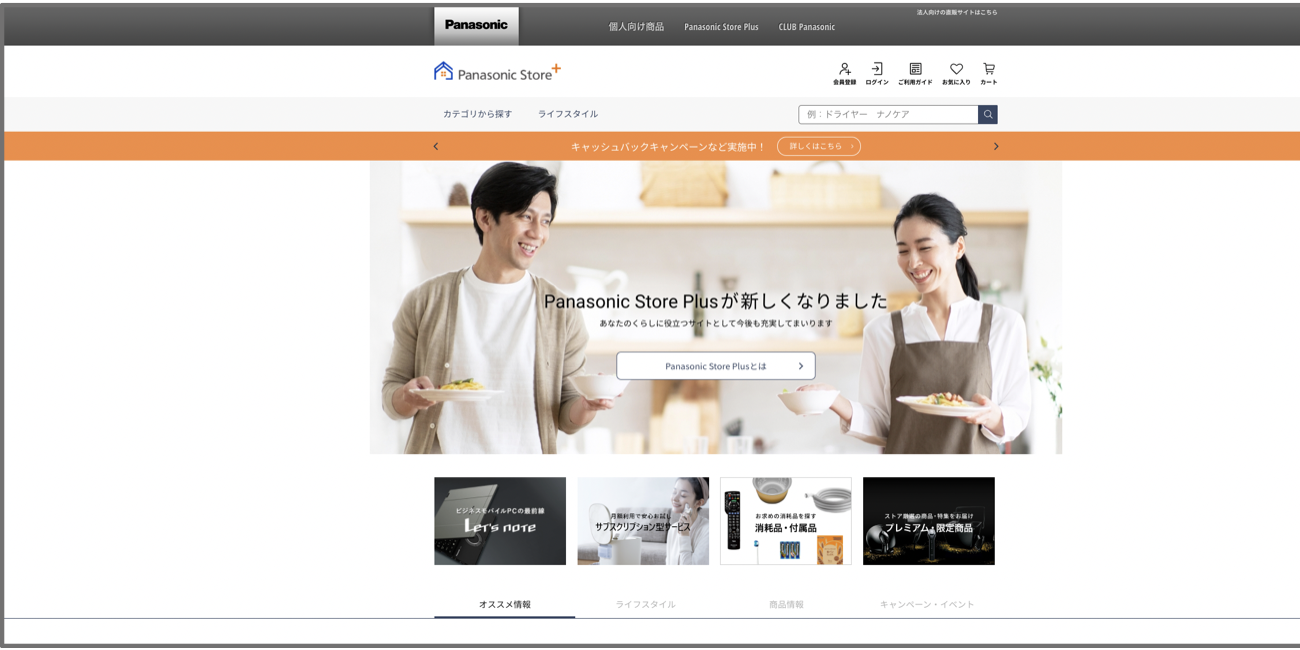Switch to the キャンペーン・イベント tab
Viewport: 1300px width, 650px height.
point(927,604)
